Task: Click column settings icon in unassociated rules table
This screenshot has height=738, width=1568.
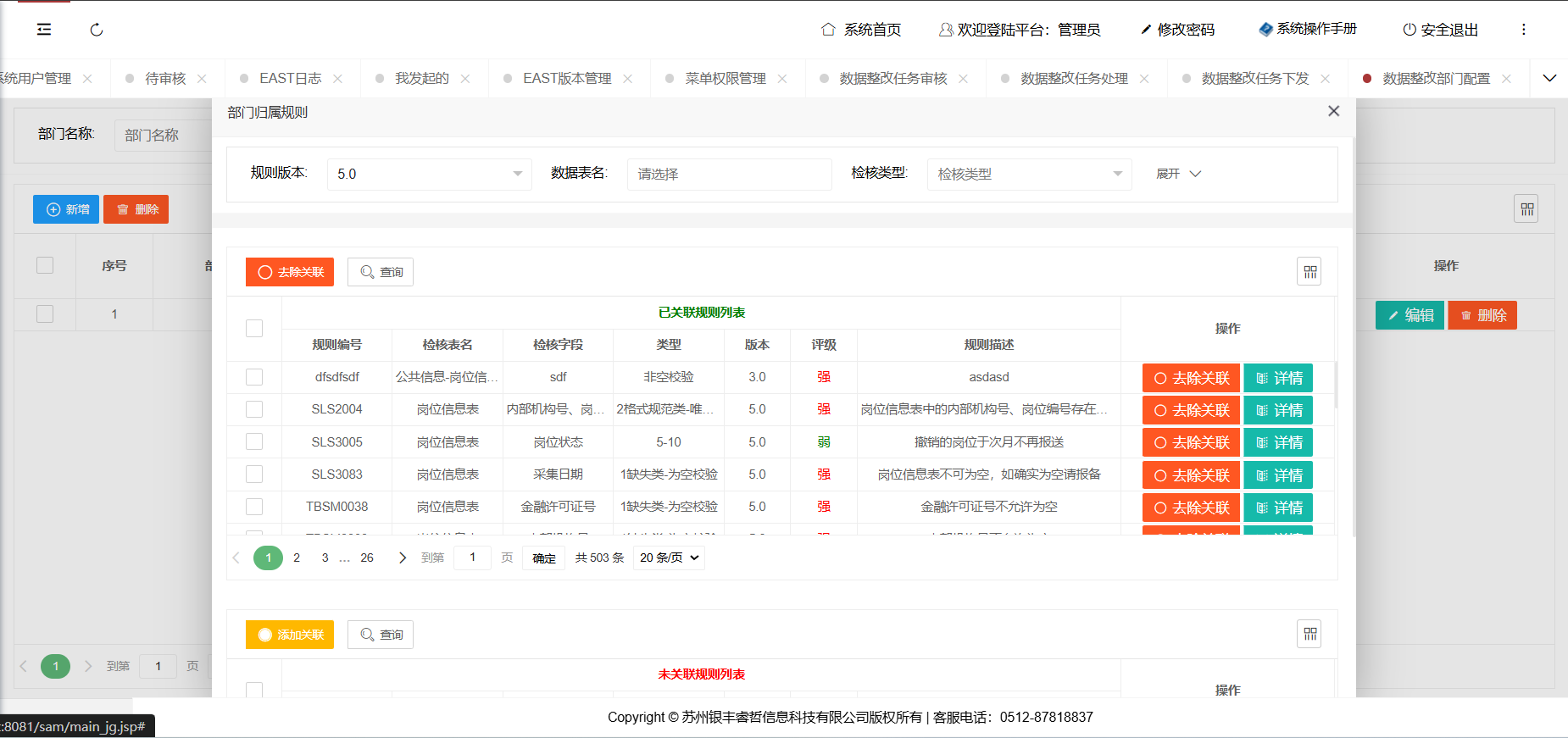Action: 1309,634
